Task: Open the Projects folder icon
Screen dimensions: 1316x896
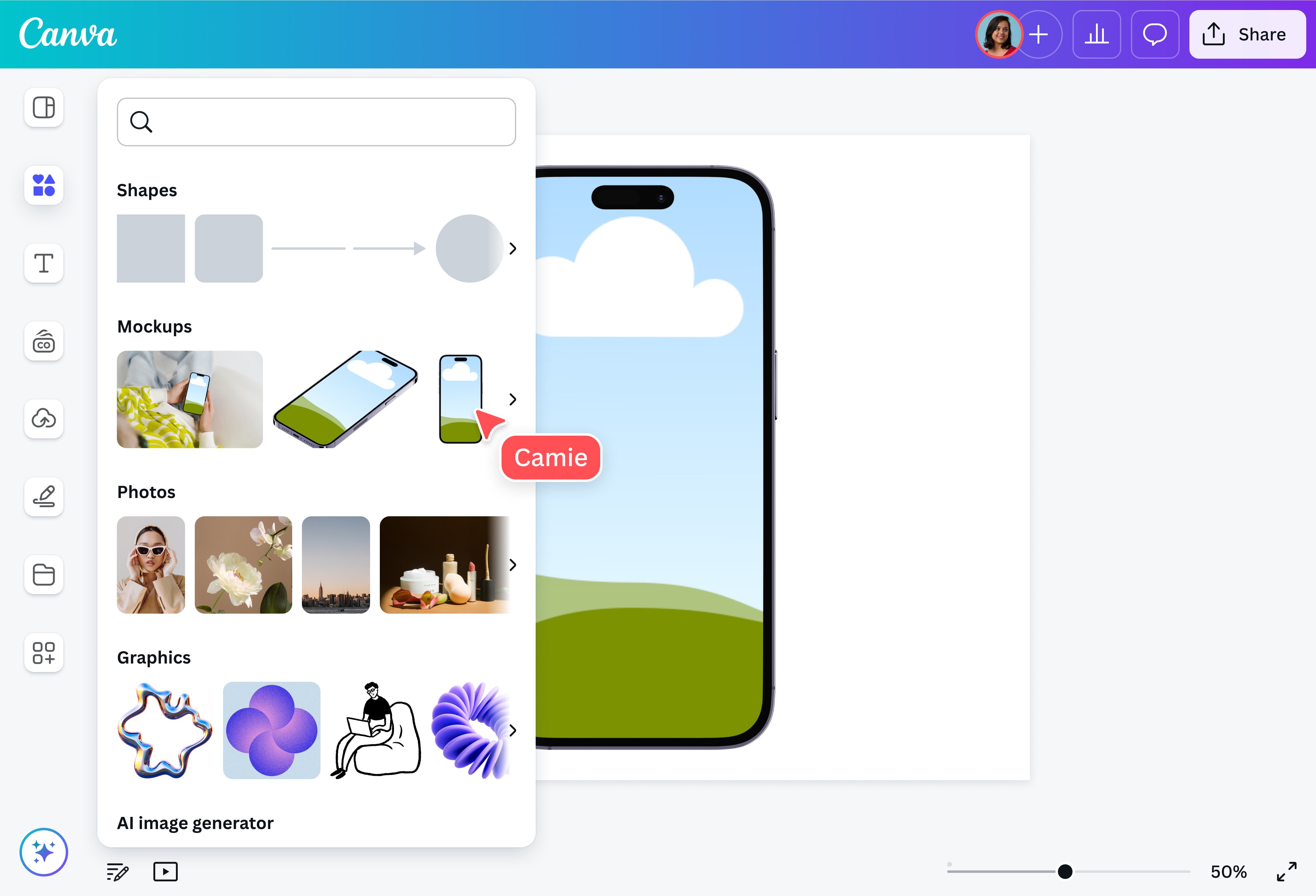Action: tap(44, 574)
